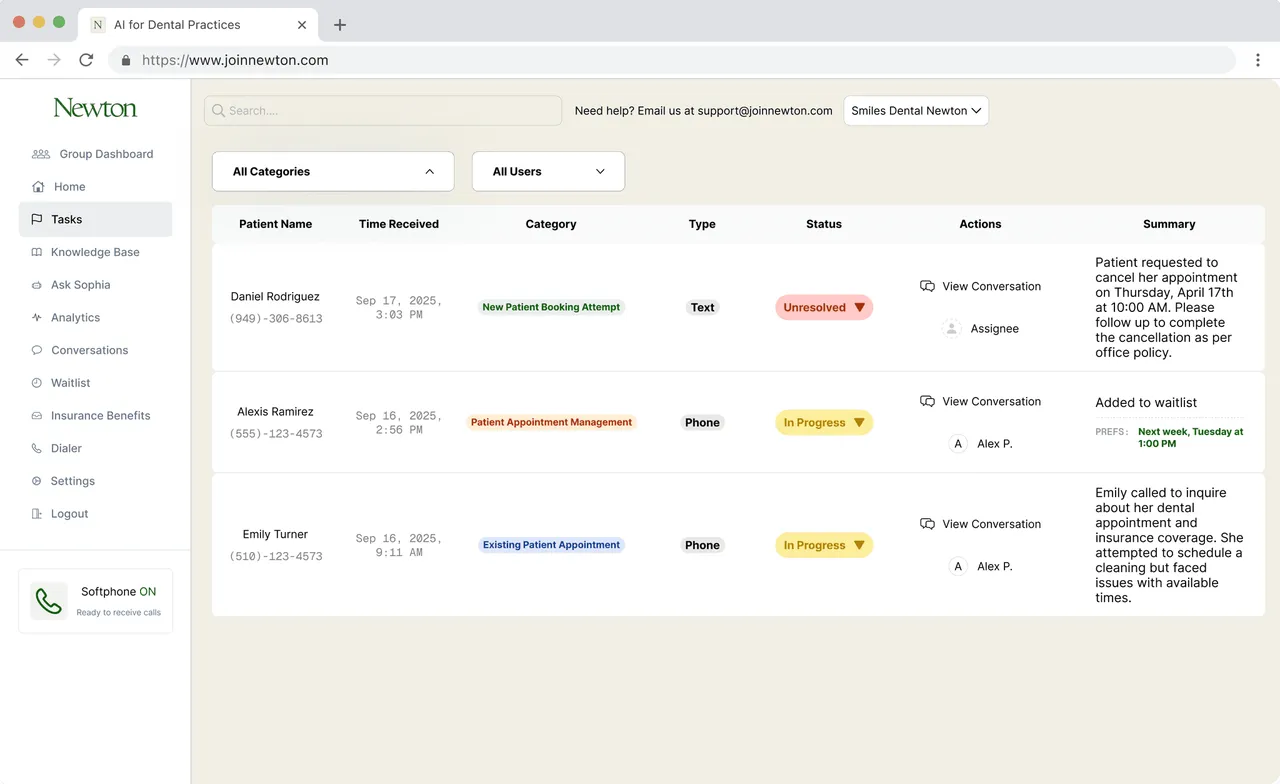This screenshot has width=1280, height=784.
Task: Click the Knowledge Base book icon
Action: pyautogui.click(x=37, y=252)
